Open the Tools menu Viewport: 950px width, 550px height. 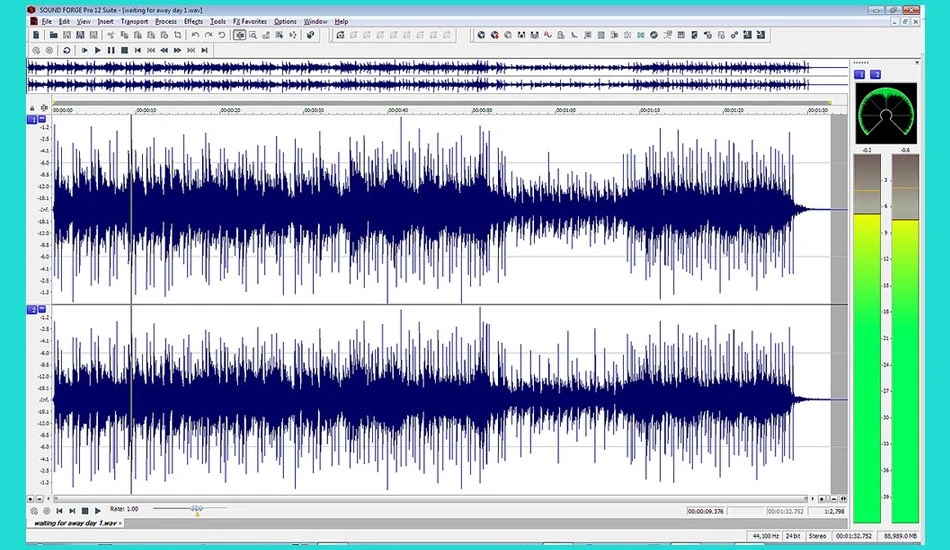click(x=218, y=21)
